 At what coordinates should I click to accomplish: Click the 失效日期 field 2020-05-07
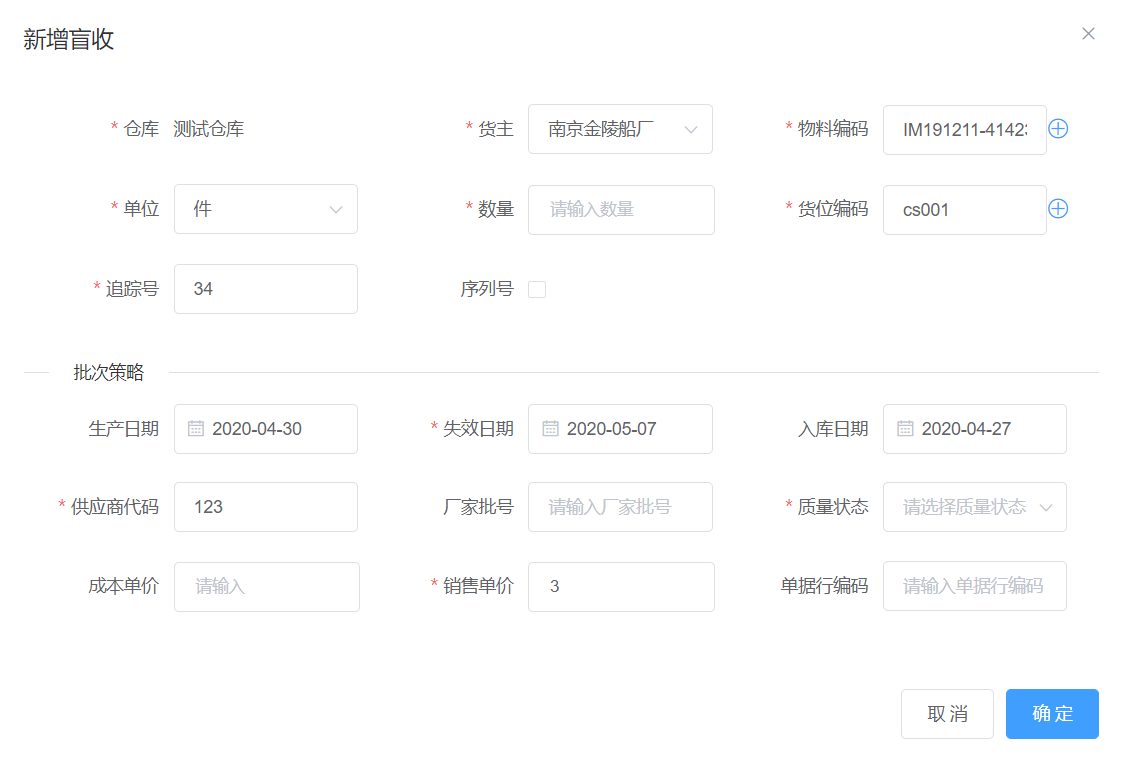click(620, 429)
